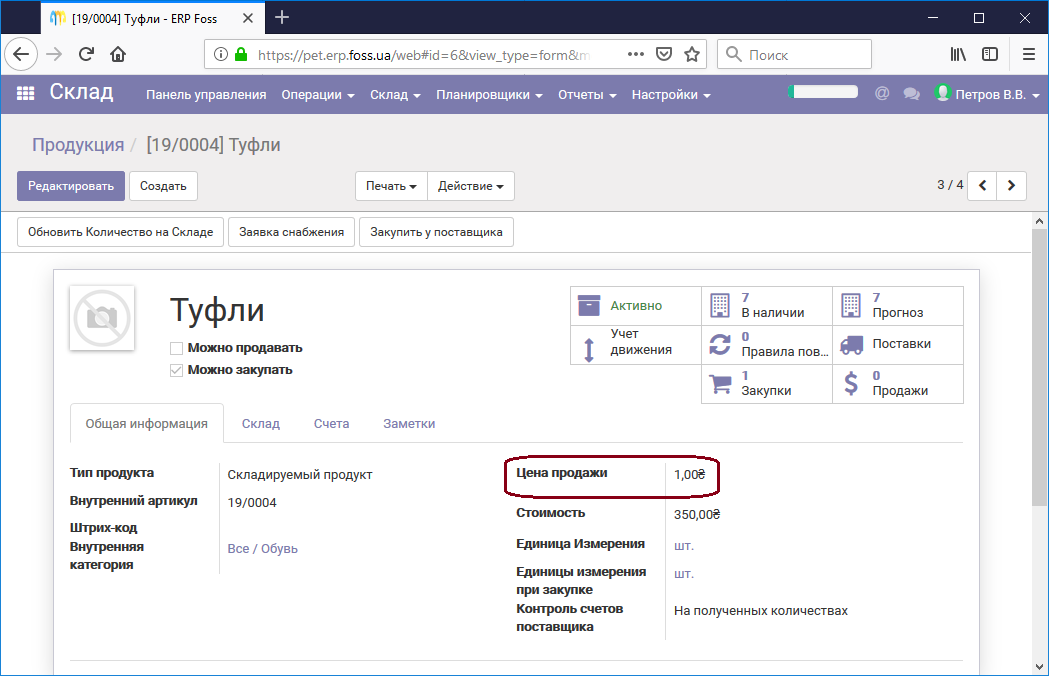Viewport: 1049px width, 676px height.
Task: Switch to the Склад form tab
Action: (x=261, y=424)
